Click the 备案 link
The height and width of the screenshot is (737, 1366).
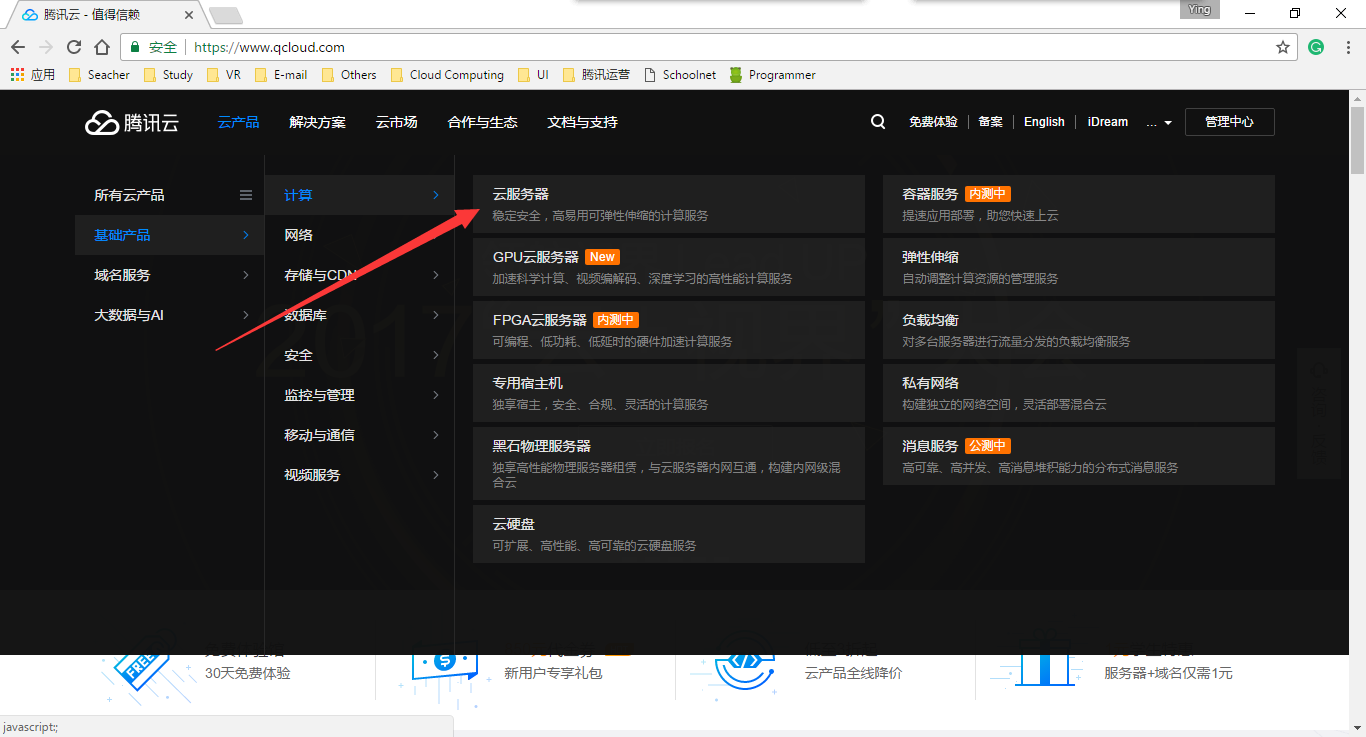(x=990, y=122)
